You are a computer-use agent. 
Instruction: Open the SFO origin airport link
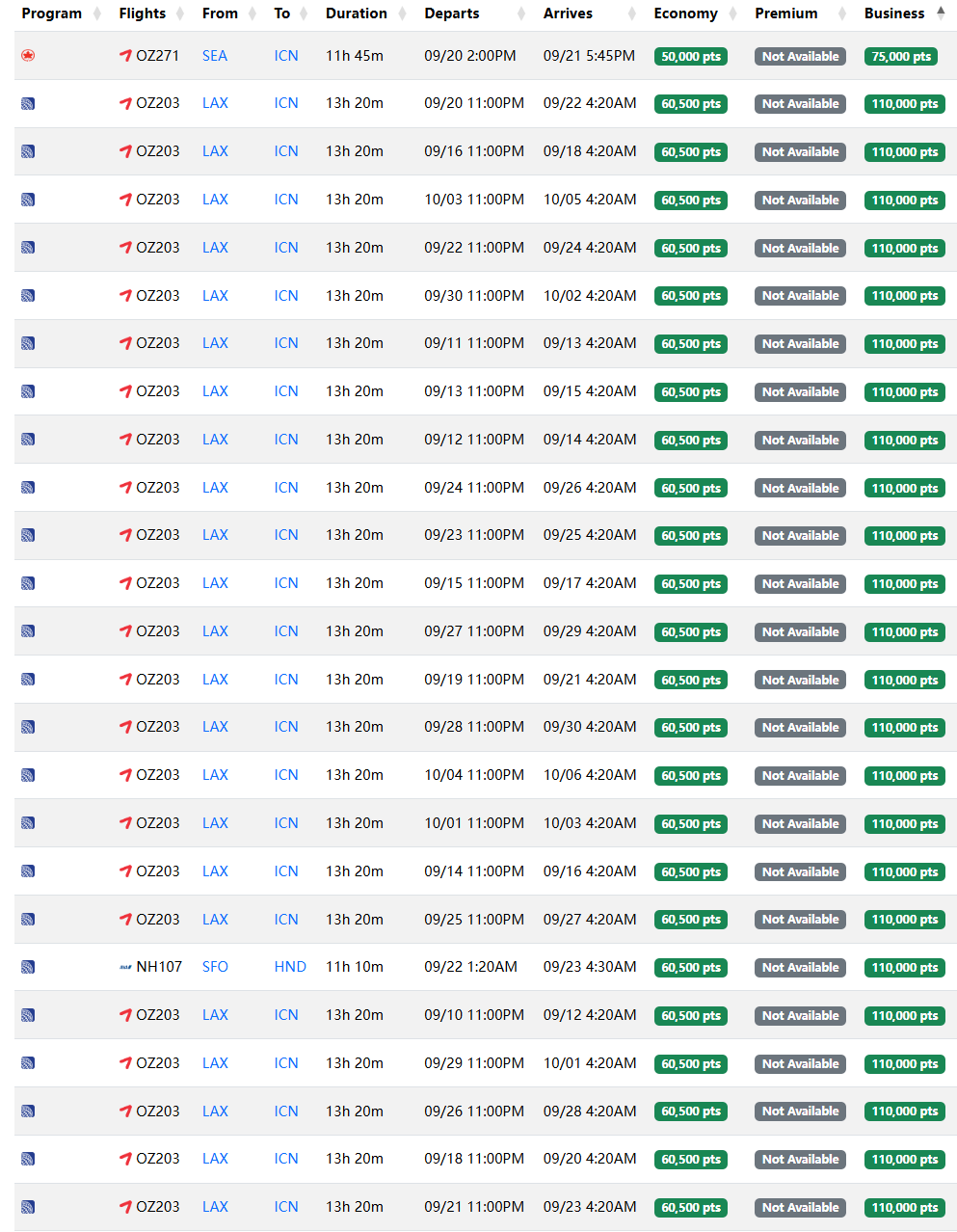(215, 967)
